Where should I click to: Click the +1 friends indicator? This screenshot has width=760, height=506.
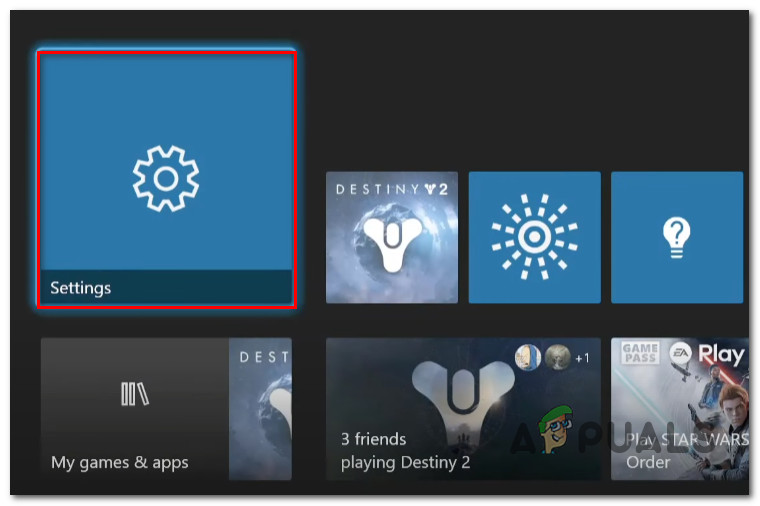(x=582, y=358)
